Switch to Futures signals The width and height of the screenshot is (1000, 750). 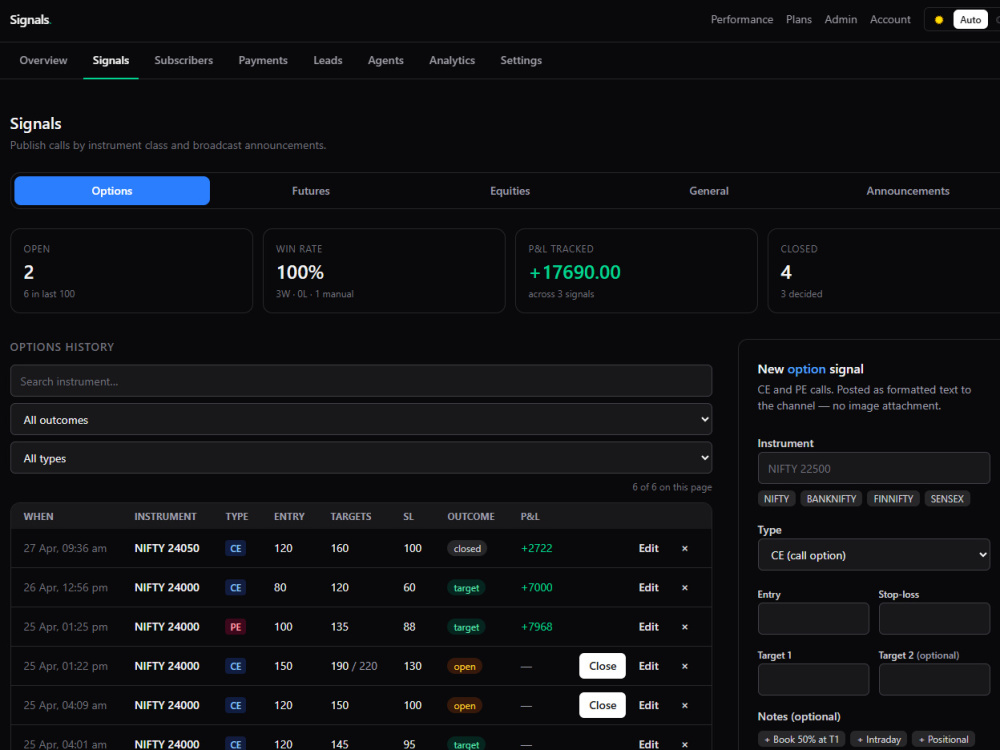311,191
